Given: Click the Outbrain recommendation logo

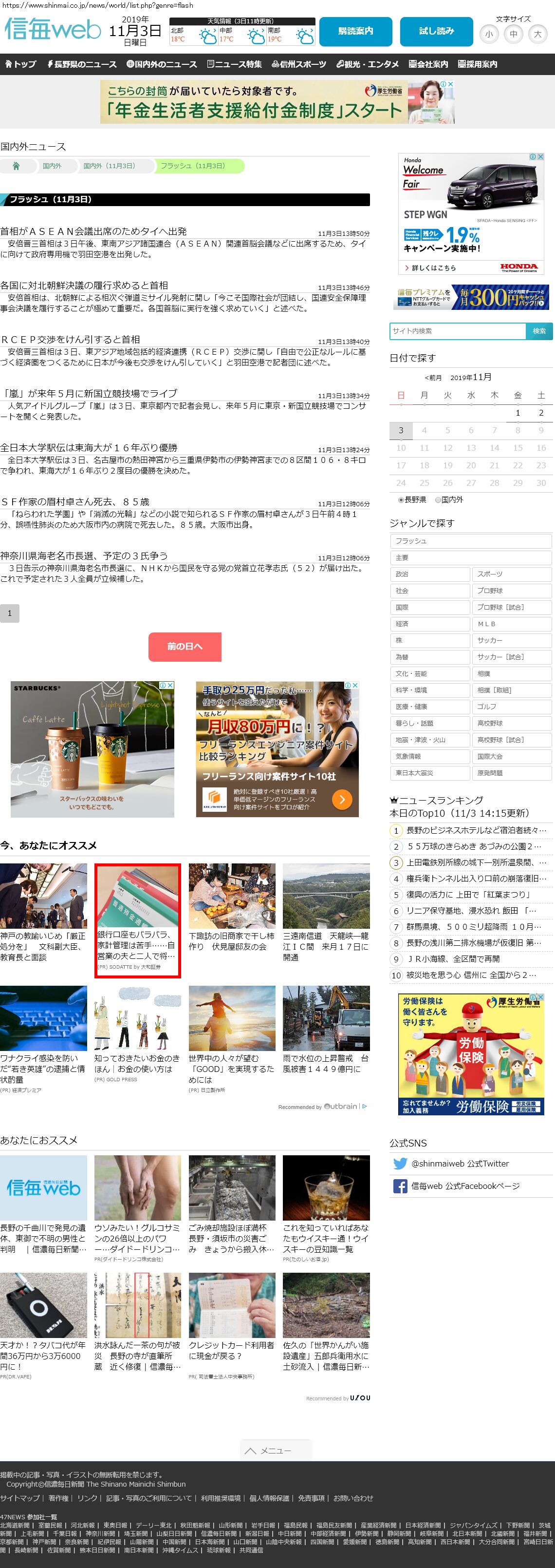Looking at the screenshot, I should pos(340,1106).
